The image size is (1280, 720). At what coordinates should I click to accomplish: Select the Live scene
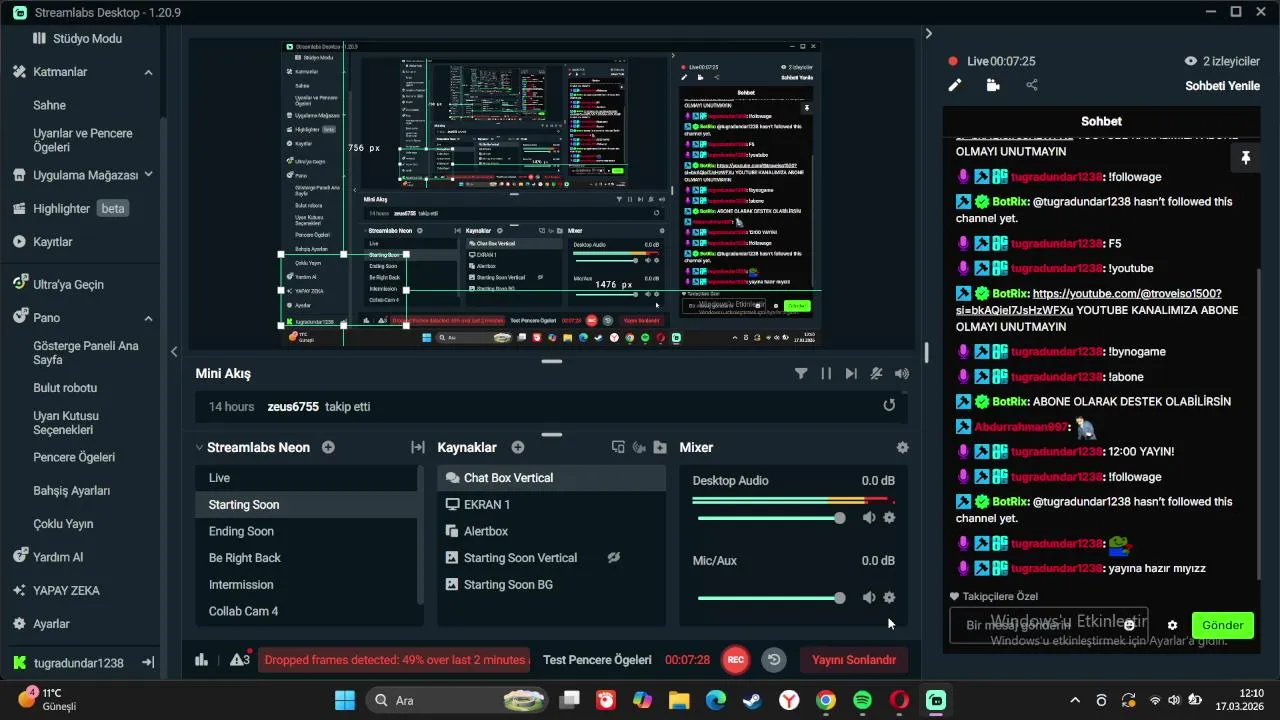pyautogui.click(x=305, y=478)
